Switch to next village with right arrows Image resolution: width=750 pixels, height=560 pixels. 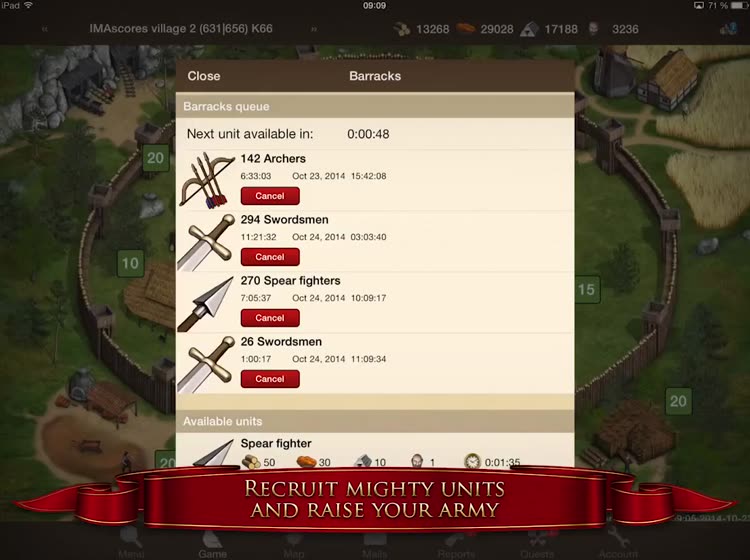(x=314, y=29)
